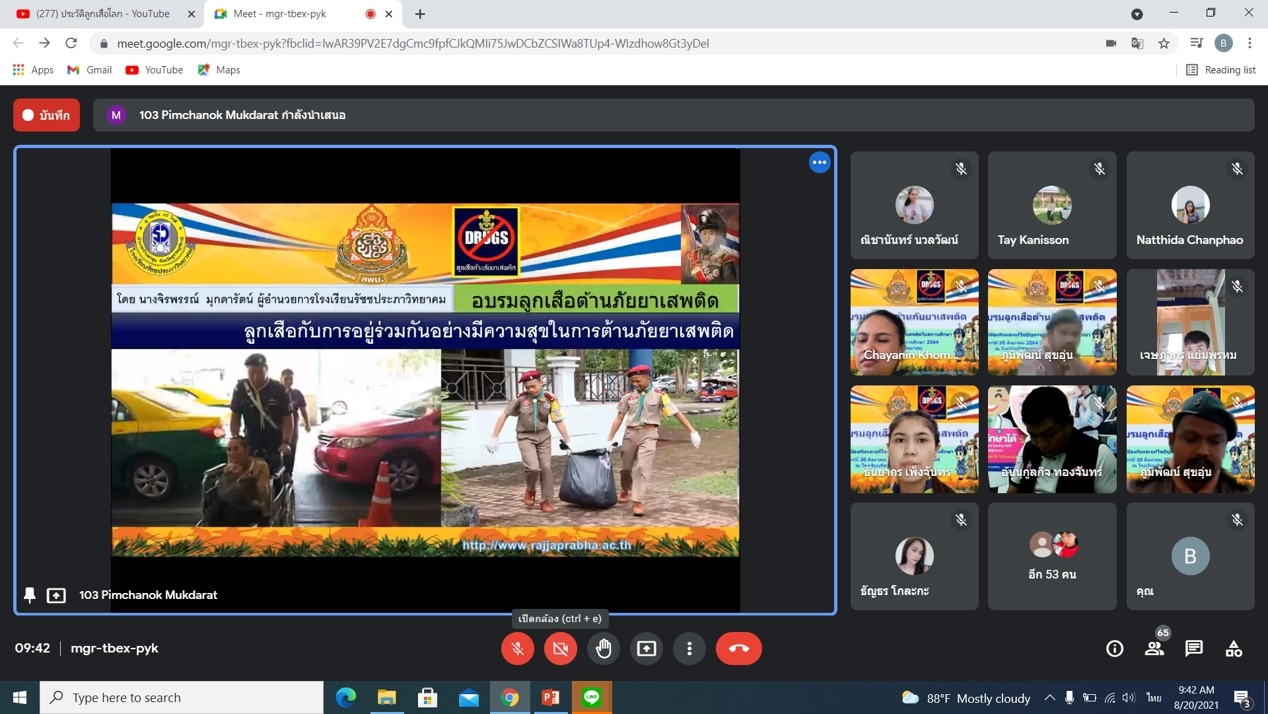Unpin the presentation using pin icon
Screen dimensions: 1268x714
(x=30, y=595)
